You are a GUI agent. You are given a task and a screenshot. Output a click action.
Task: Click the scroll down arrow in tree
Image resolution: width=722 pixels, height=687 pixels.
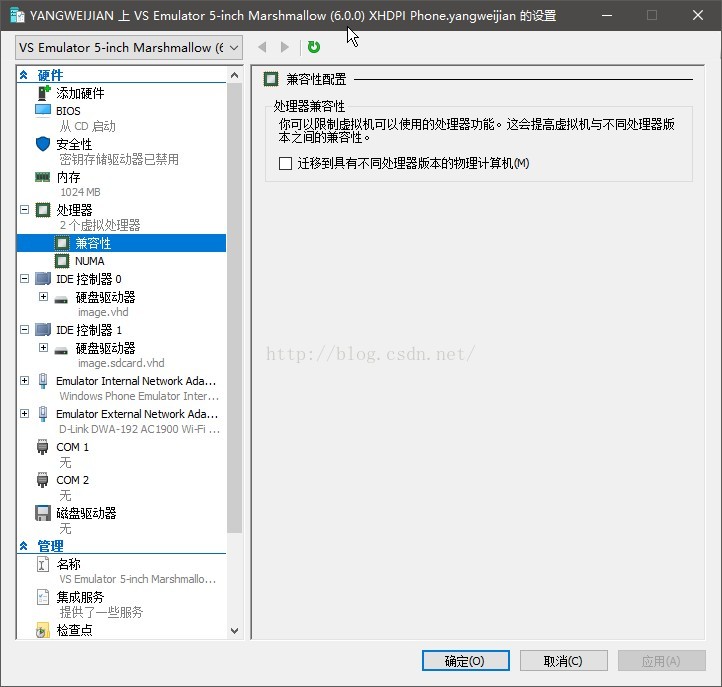coord(234,631)
